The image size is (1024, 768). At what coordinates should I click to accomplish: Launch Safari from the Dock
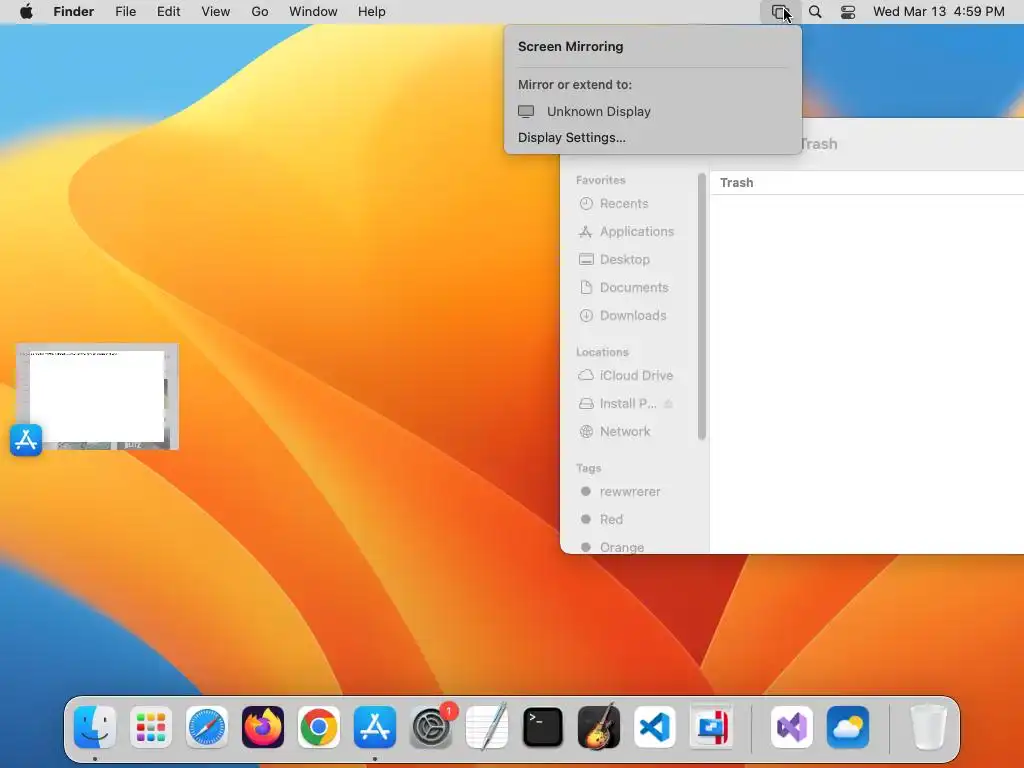(x=207, y=728)
